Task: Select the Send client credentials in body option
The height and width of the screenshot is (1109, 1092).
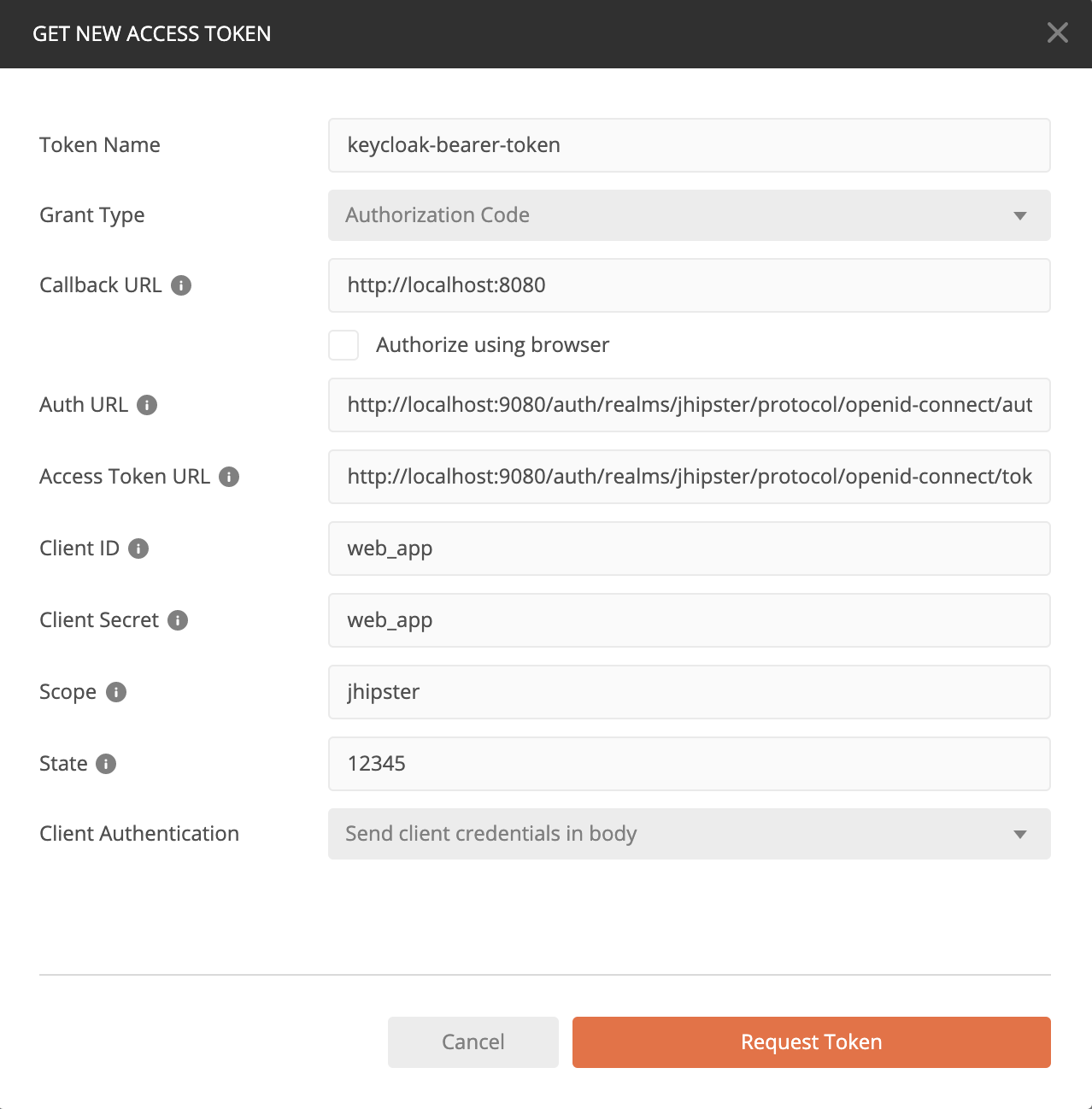Action: [689, 834]
